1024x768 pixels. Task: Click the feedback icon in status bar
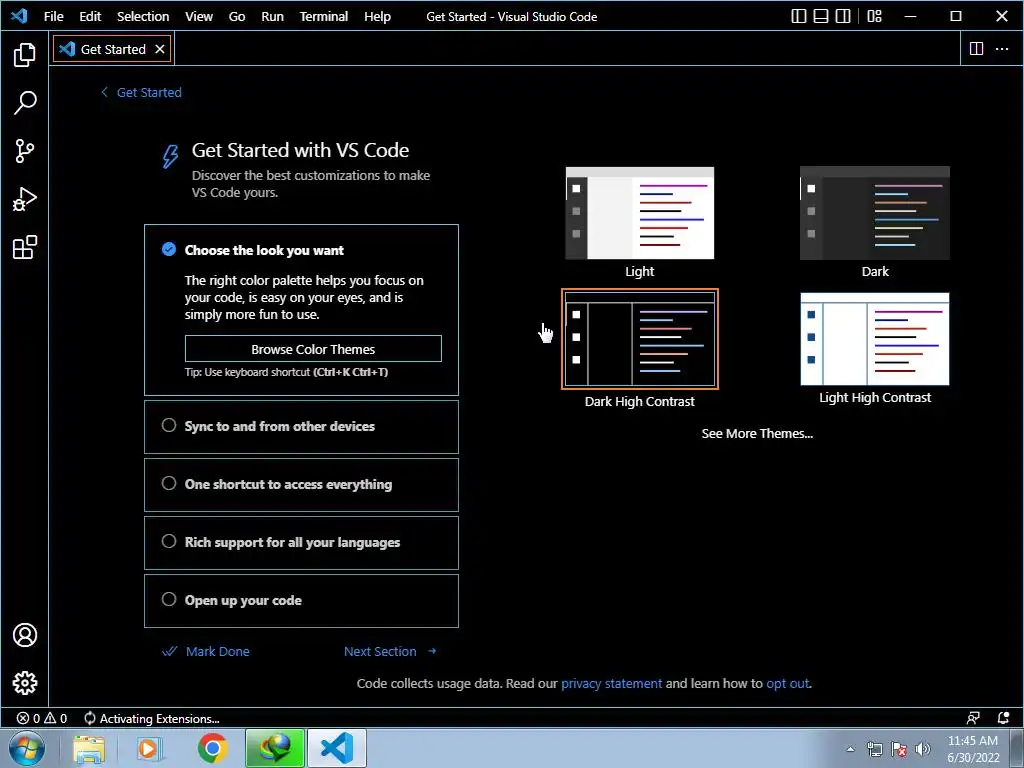click(973, 718)
